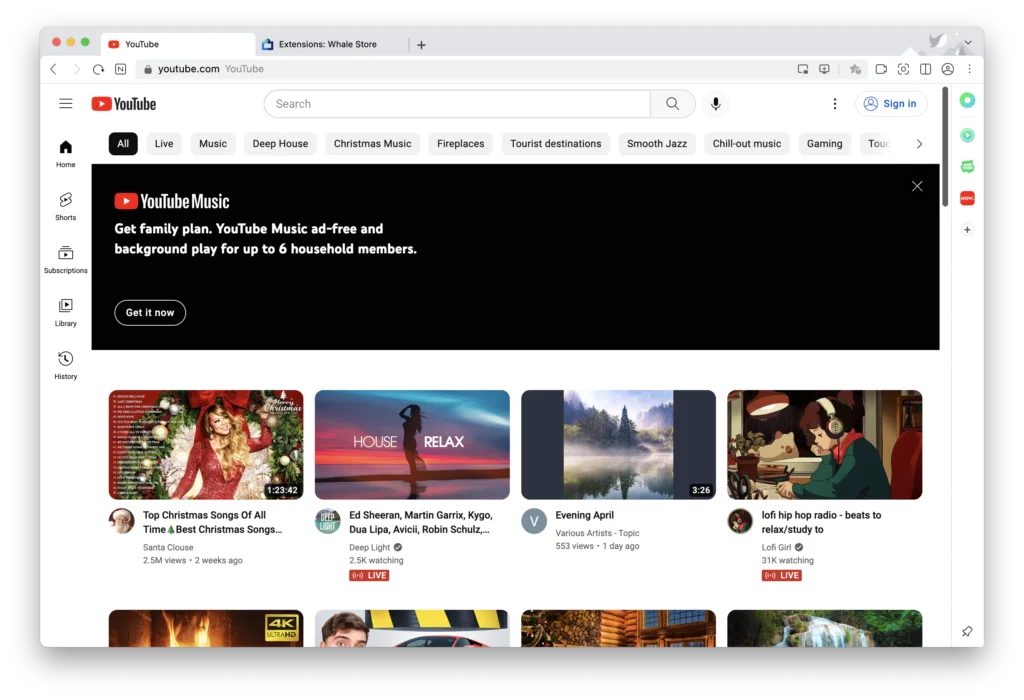1024x700 pixels.
Task: Open Deep Light channel link
Action: click(x=370, y=548)
